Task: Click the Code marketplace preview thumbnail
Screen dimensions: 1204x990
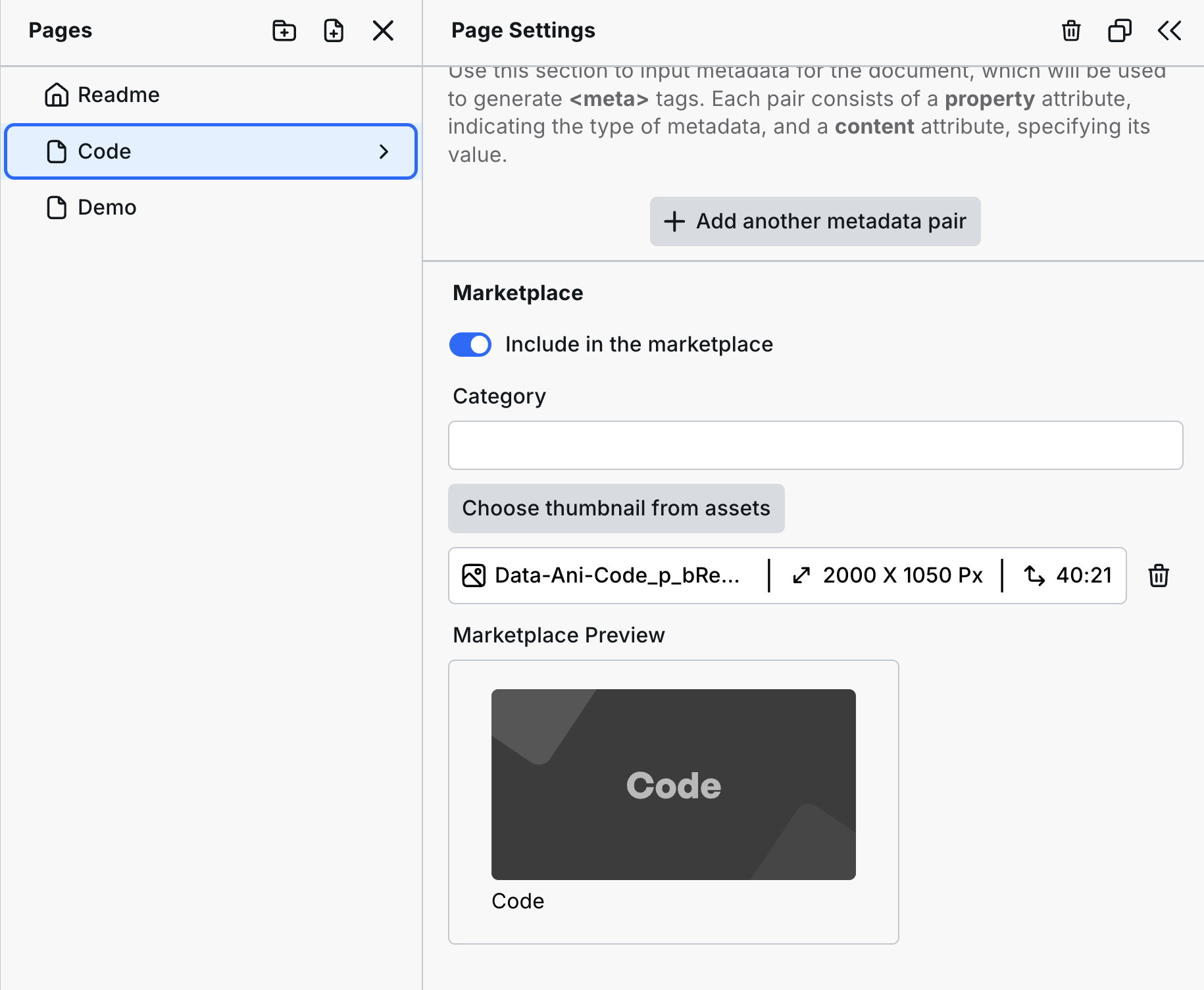Action: point(673,784)
